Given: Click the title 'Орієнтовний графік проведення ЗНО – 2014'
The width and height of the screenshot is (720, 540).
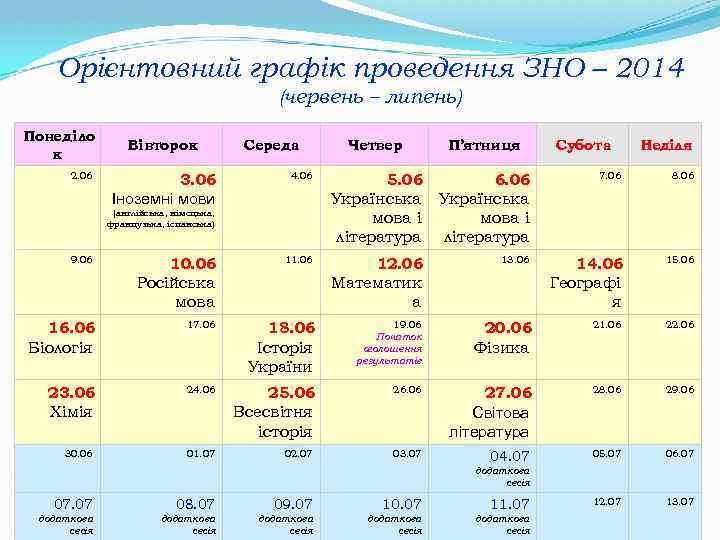Looking at the screenshot, I should coord(372,69).
